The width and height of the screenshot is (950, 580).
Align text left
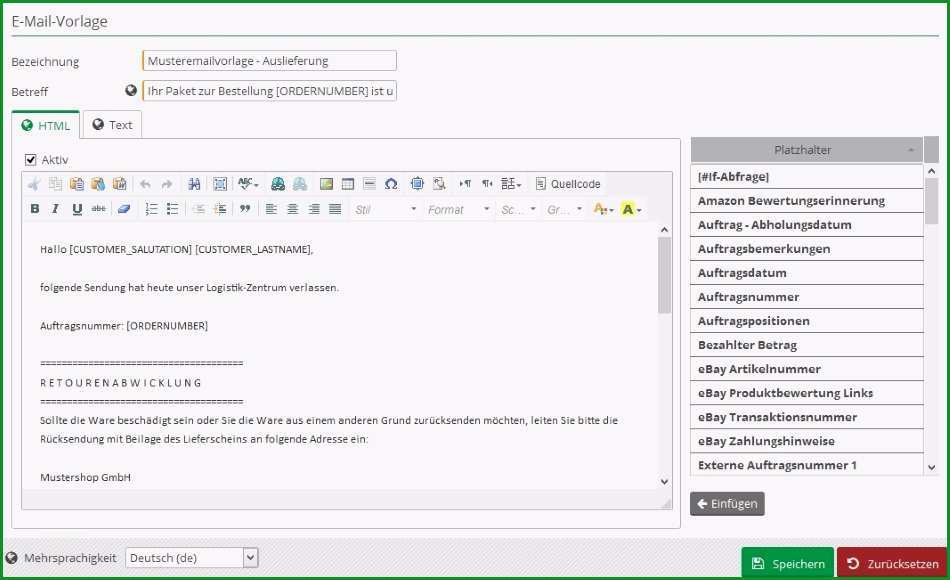pos(271,209)
